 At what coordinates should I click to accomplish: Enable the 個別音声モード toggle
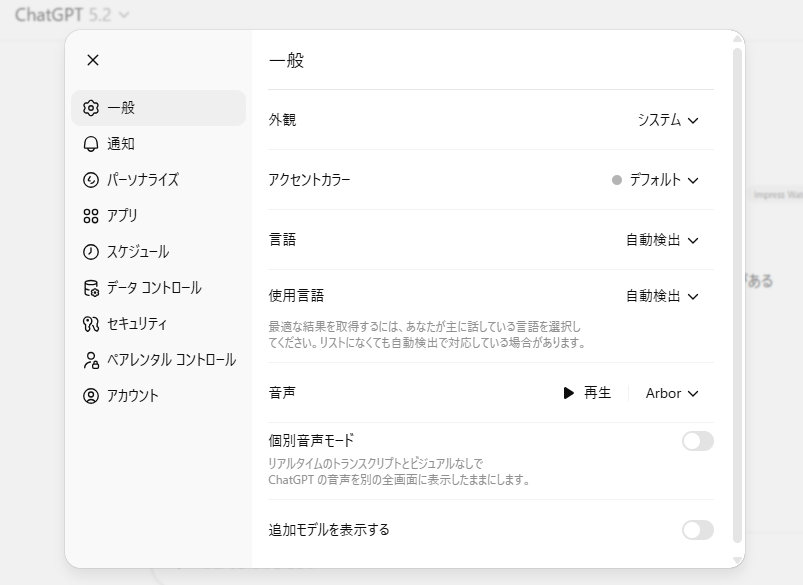[697, 441]
